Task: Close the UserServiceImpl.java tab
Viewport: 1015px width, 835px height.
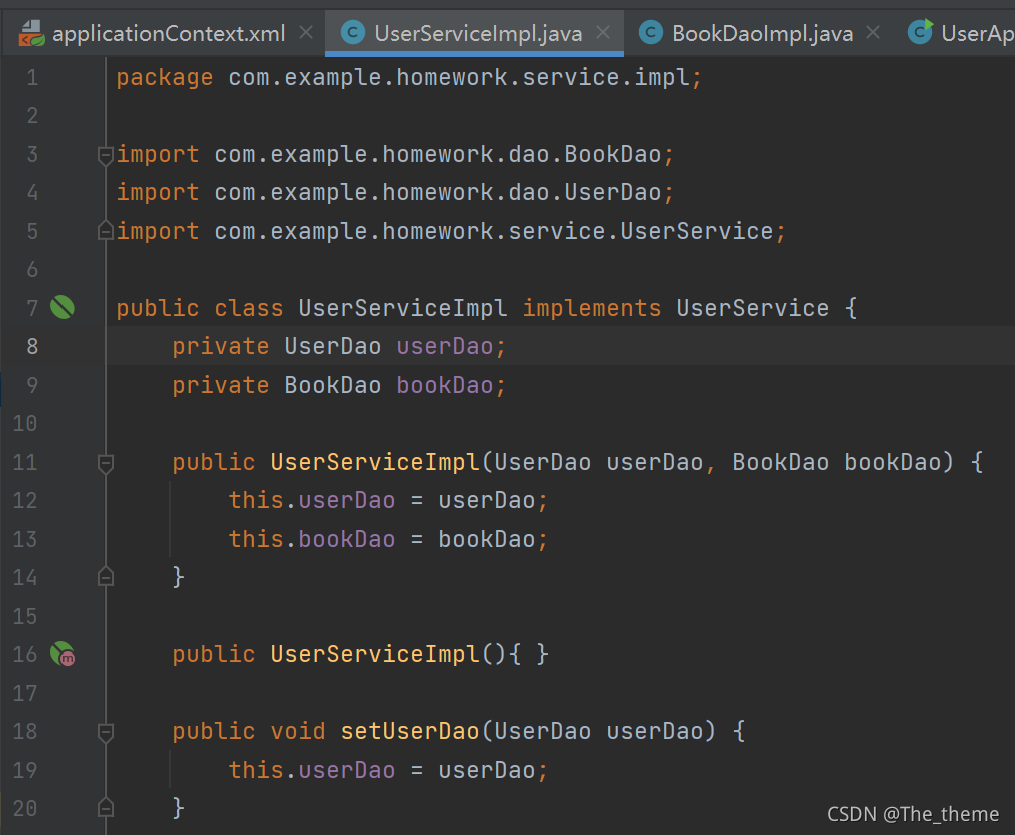Action: 603,32
